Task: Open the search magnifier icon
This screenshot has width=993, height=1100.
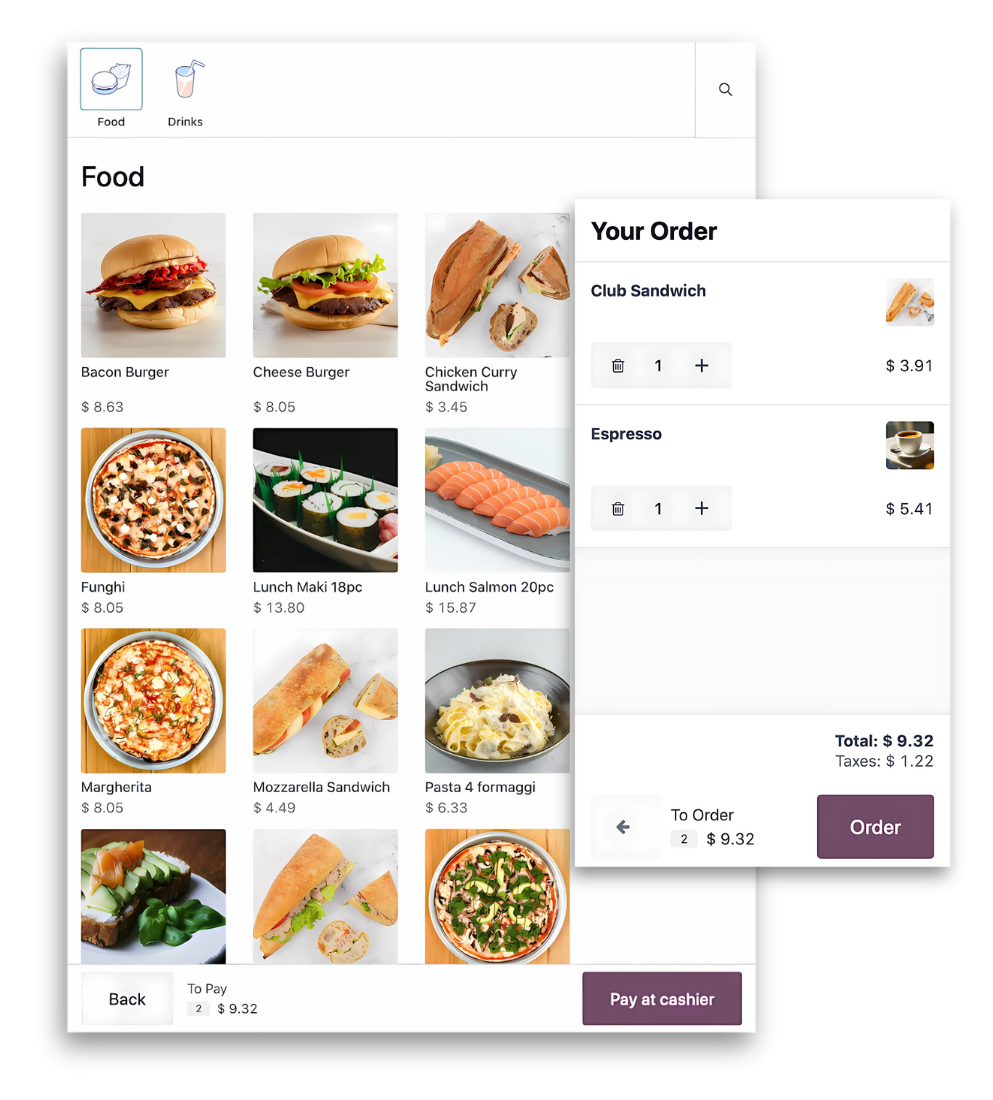Action: click(725, 89)
